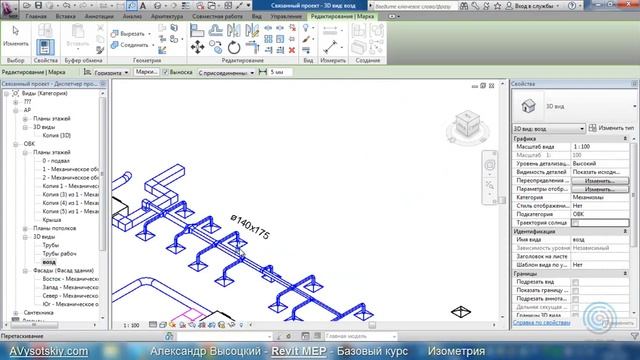Enable the Подрезать вид checkbox
The image size is (640, 360).
[575, 282]
